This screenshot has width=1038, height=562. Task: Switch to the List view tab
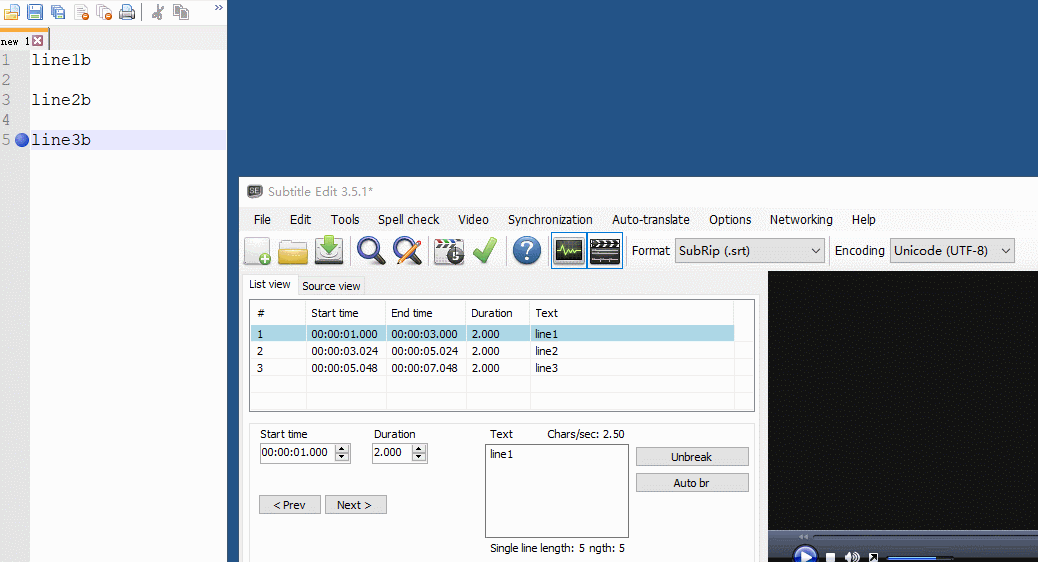coord(269,284)
